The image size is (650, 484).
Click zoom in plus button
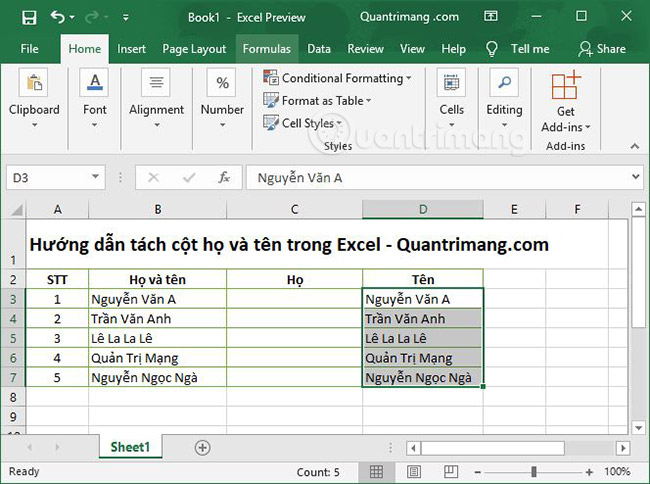coord(589,472)
